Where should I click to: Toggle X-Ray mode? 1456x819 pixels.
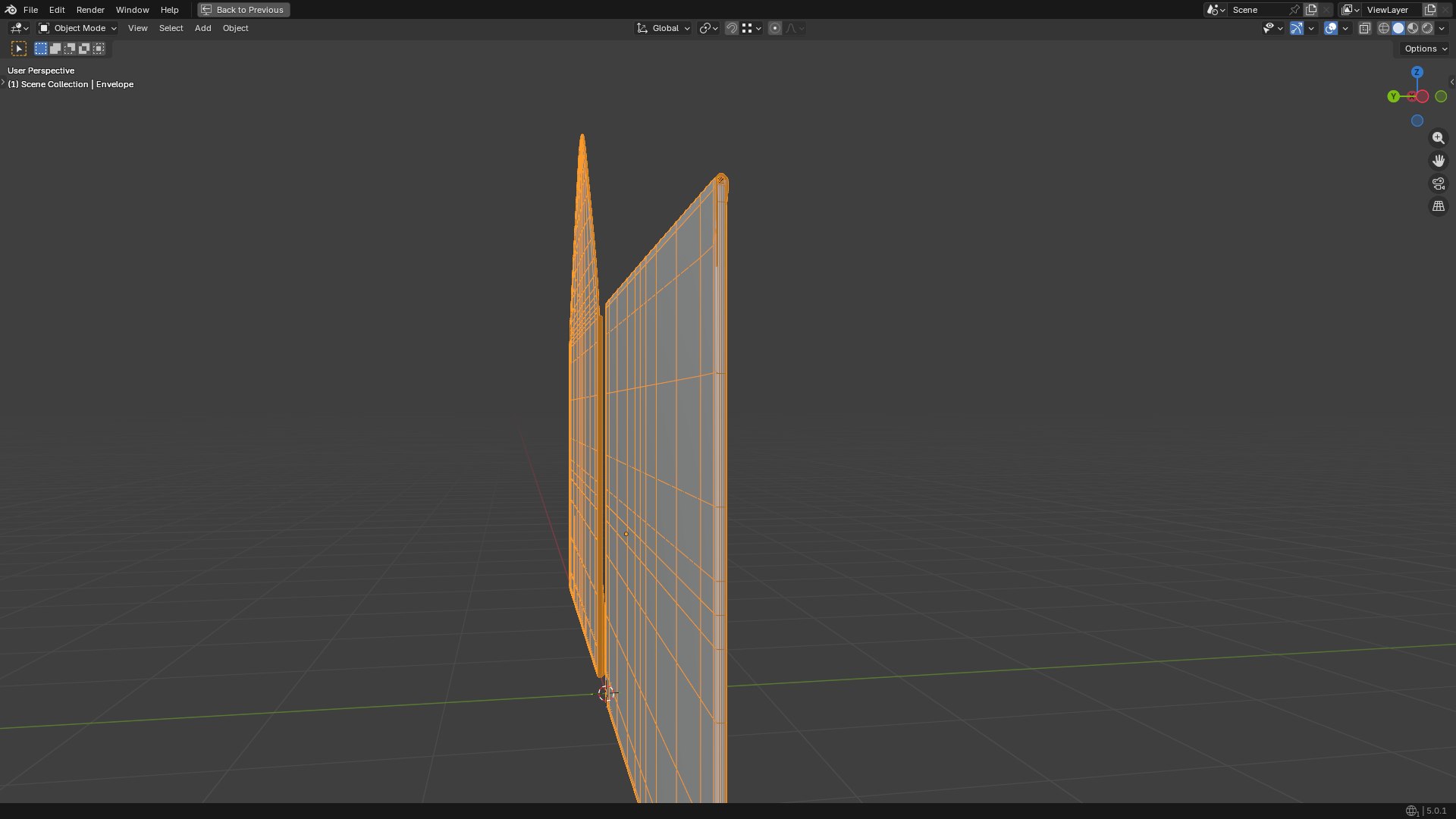1365,28
